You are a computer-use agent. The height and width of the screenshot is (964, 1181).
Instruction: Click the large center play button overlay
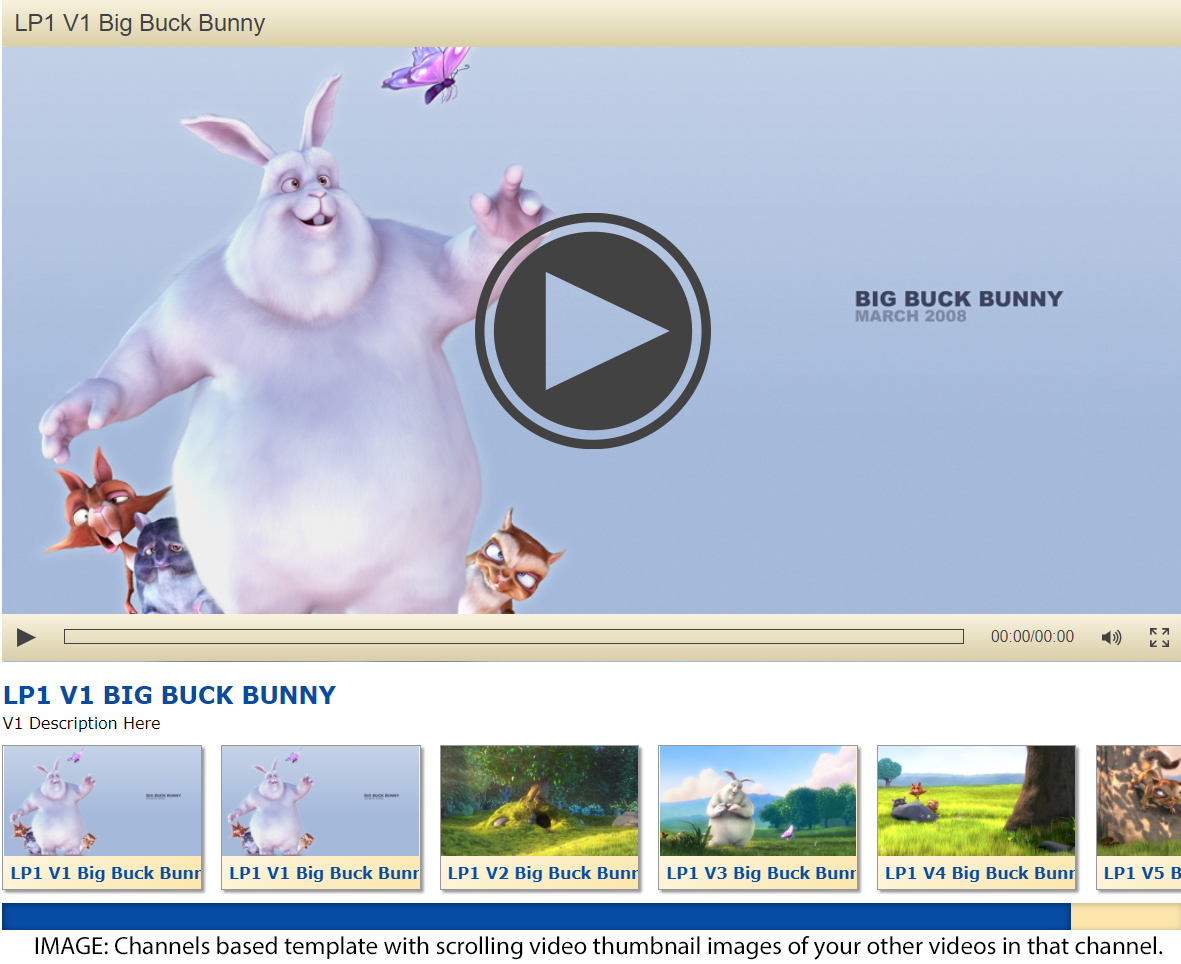pyautogui.click(x=593, y=331)
